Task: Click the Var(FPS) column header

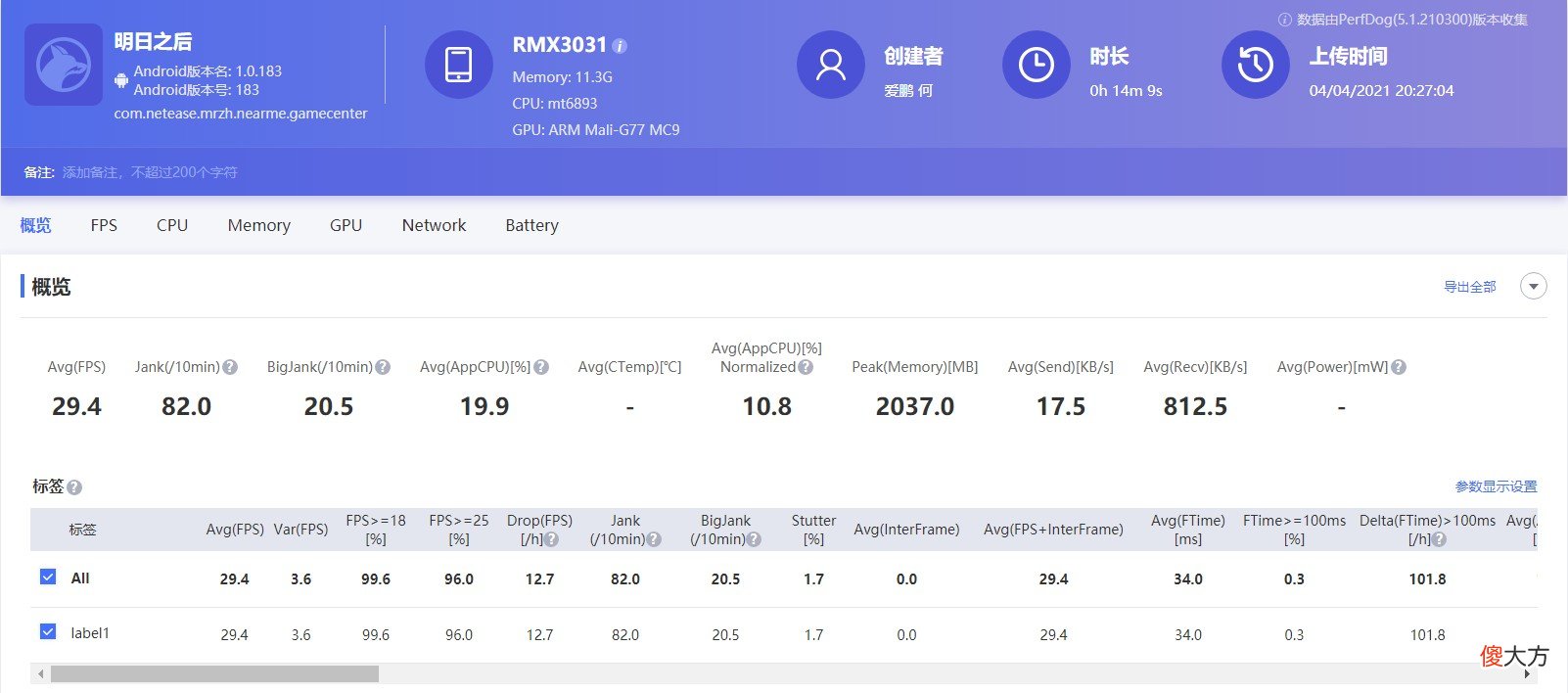Action: (300, 530)
